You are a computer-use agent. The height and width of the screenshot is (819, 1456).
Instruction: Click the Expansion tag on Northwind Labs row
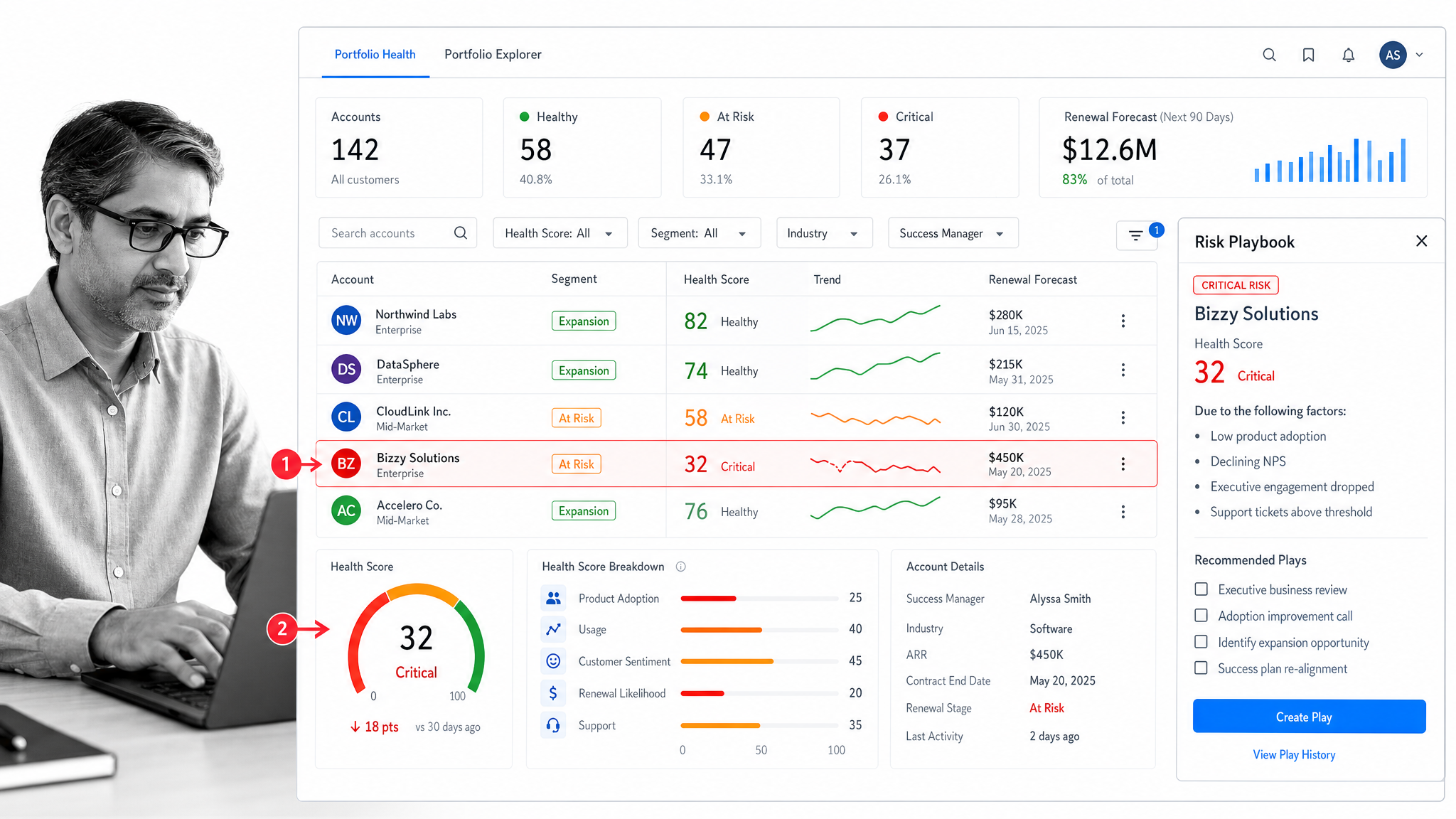[584, 321]
